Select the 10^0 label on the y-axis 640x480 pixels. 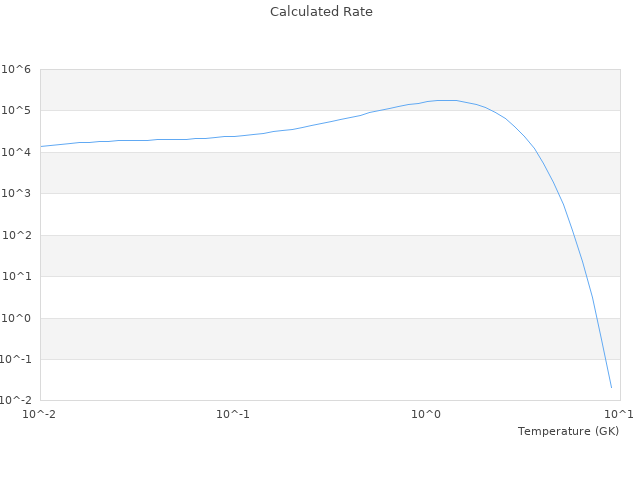click(x=17, y=318)
